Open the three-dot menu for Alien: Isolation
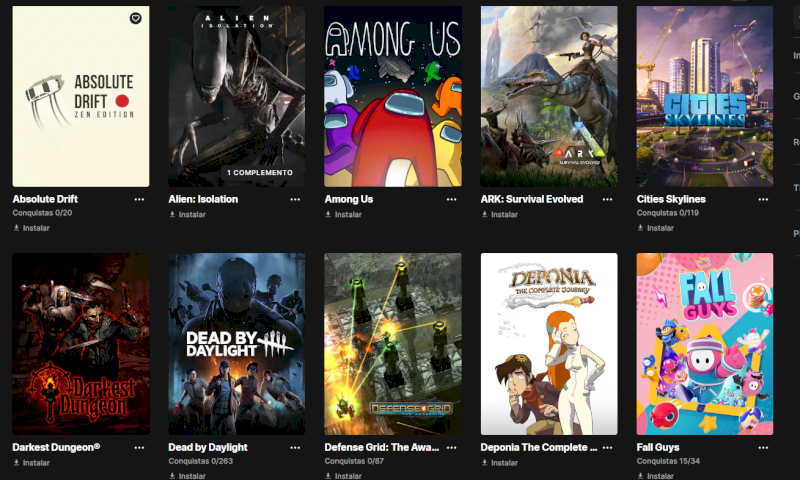The image size is (800, 480). [x=295, y=199]
